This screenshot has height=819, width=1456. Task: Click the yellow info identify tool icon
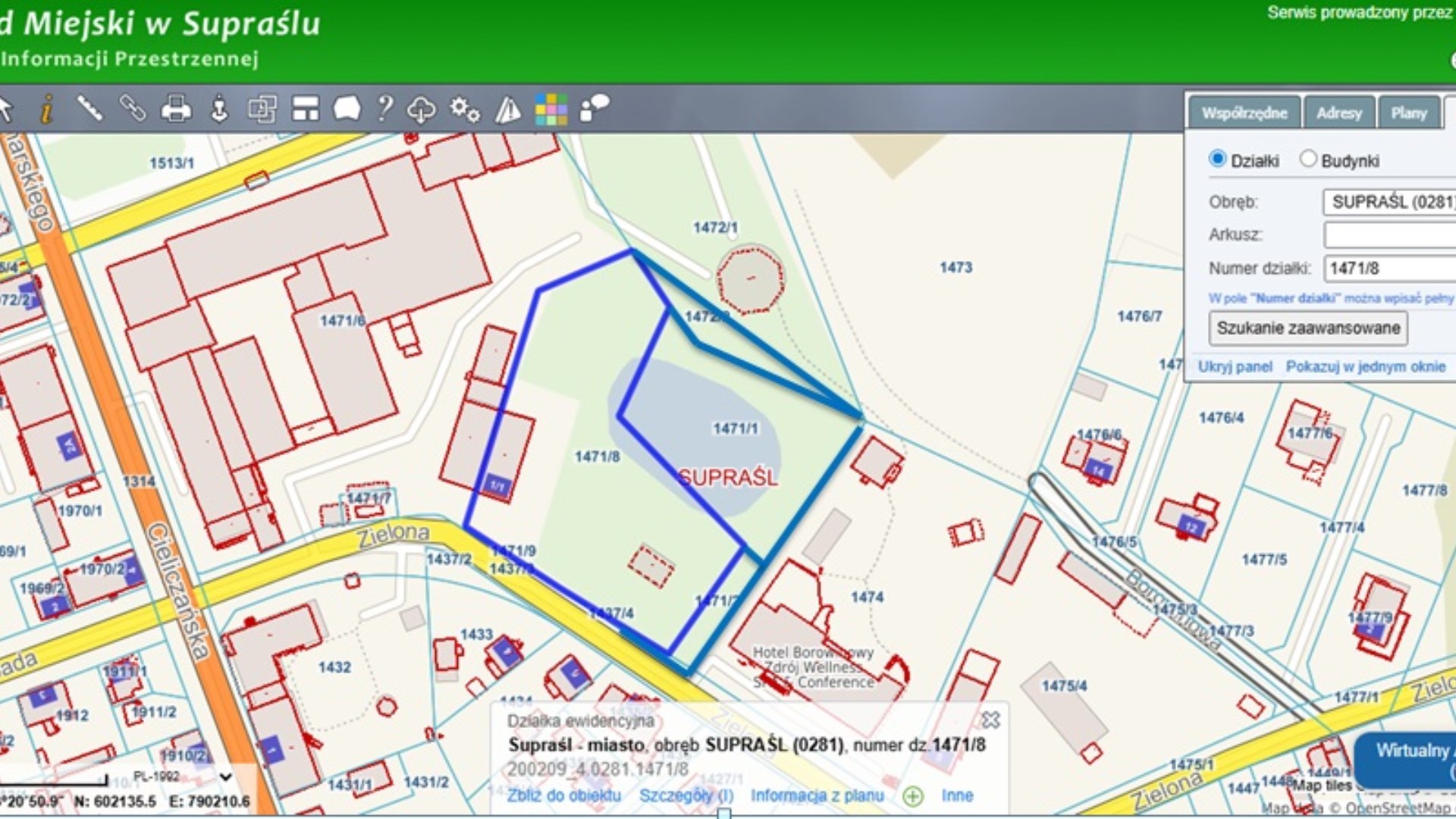[47, 109]
